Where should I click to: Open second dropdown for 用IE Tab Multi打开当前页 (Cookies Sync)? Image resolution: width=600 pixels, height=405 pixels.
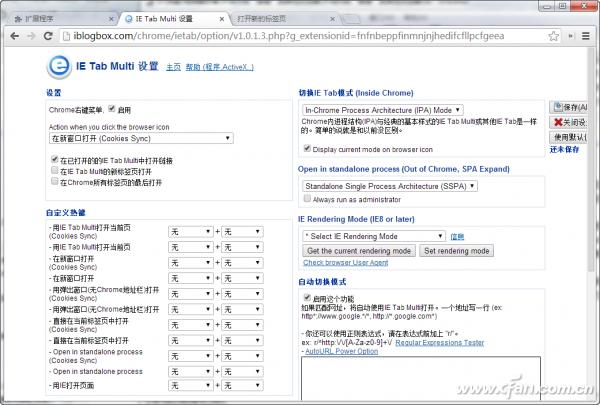pyautogui.click(x=242, y=232)
